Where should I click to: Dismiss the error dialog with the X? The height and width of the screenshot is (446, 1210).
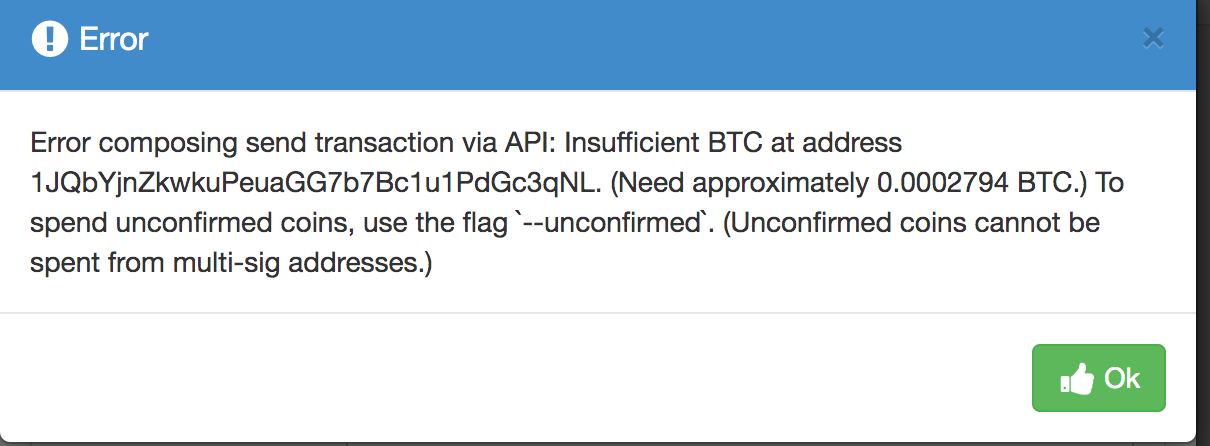click(x=1153, y=39)
